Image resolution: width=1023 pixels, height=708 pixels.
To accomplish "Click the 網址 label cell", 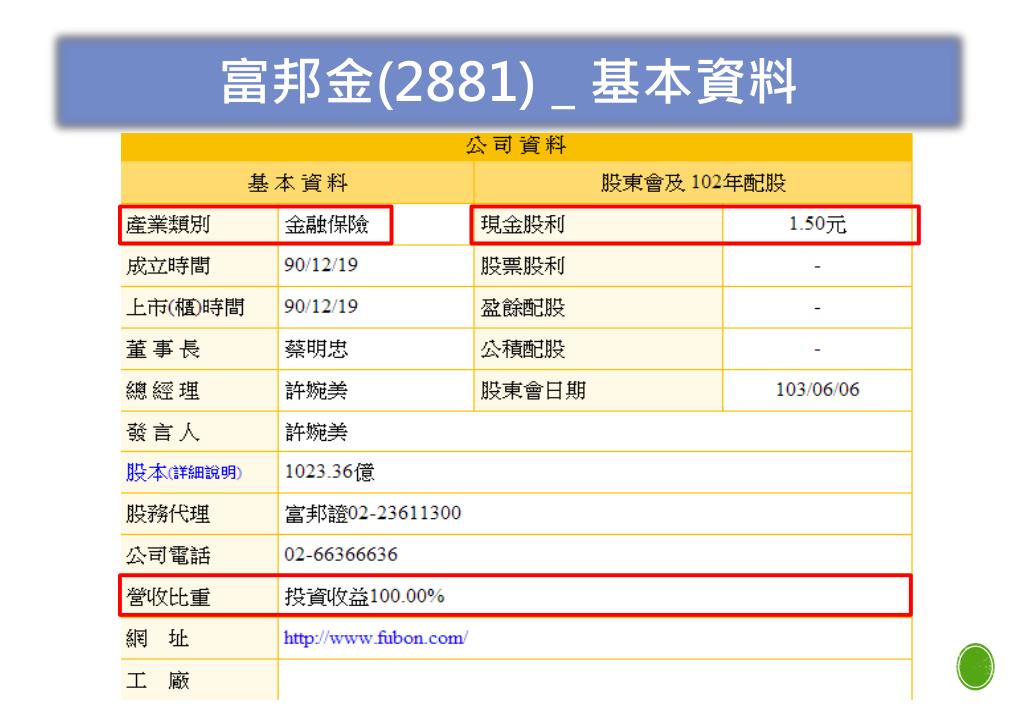I will click(200, 638).
